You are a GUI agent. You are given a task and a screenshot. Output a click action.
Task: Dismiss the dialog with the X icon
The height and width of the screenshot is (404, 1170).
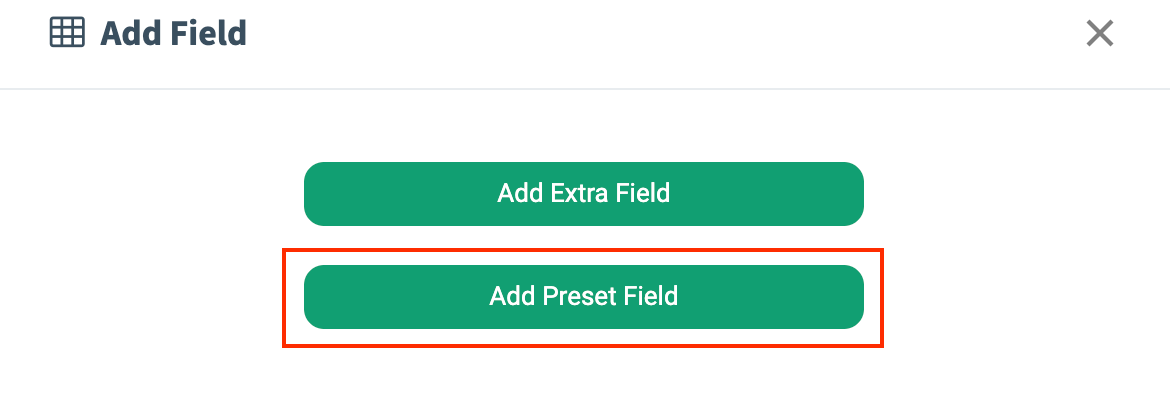[1100, 34]
